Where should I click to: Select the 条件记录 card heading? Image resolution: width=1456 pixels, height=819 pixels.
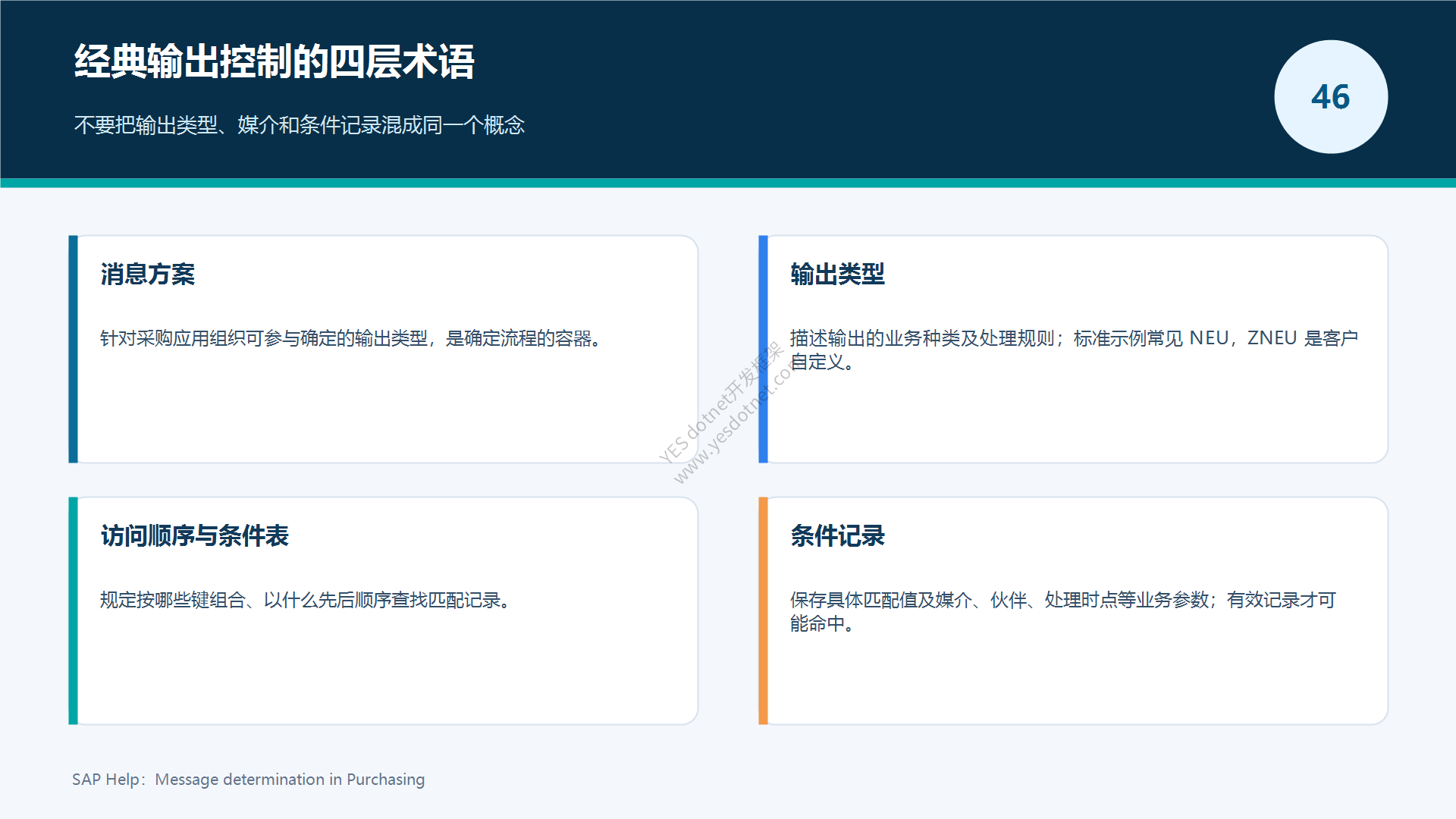(x=837, y=535)
